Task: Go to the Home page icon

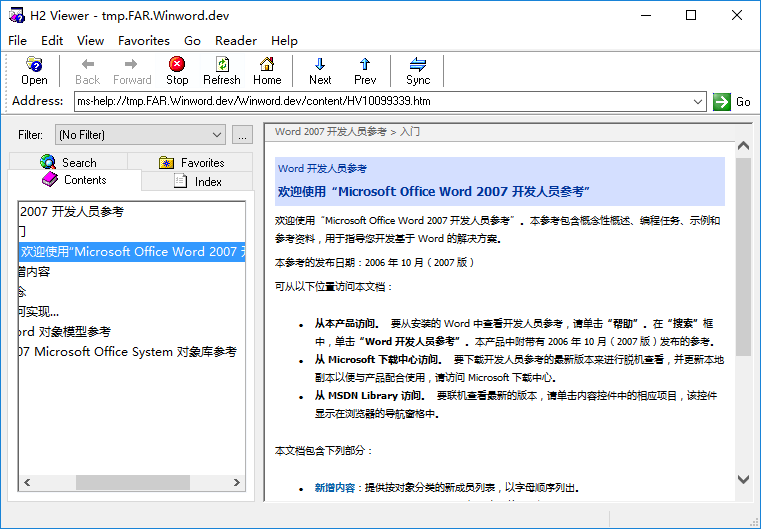Action: coord(267,71)
